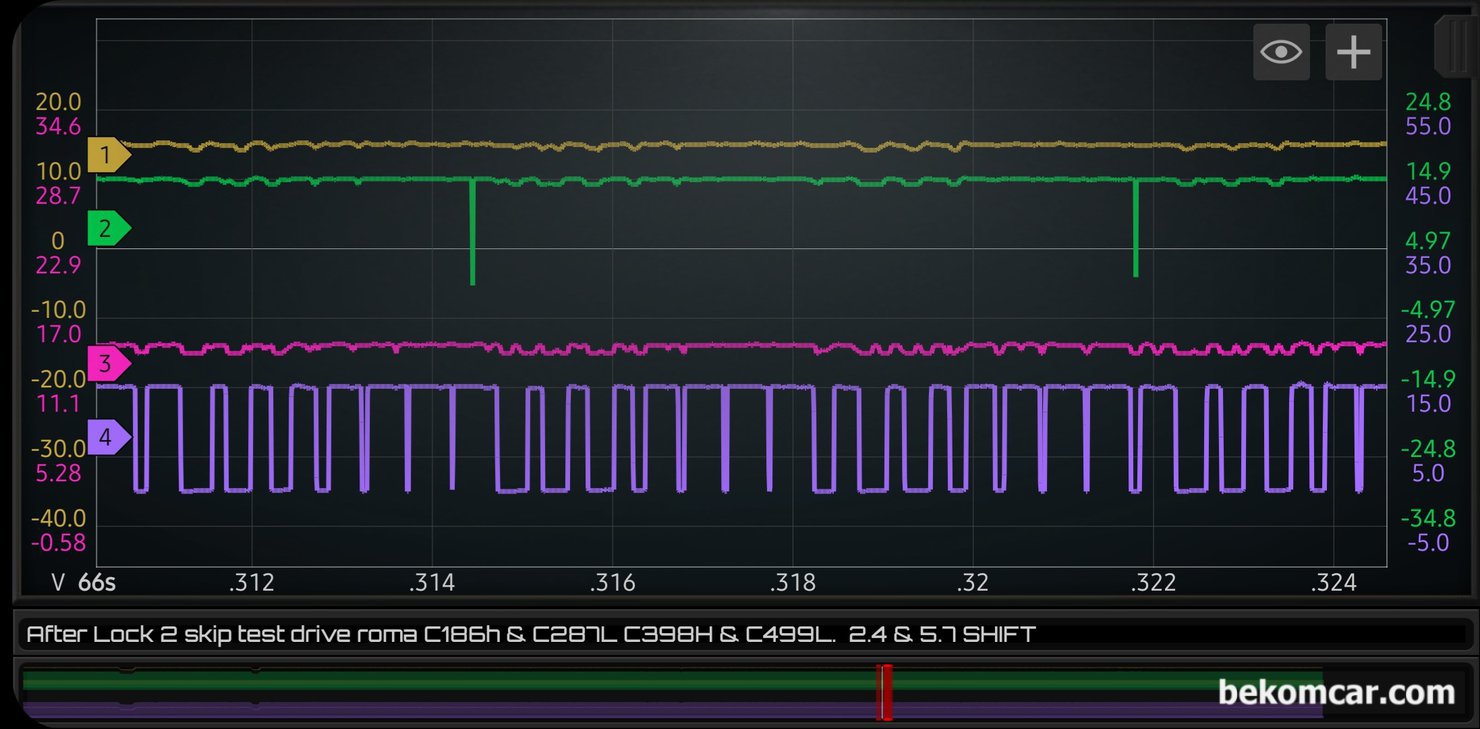Image resolution: width=1480 pixels, height=729 pixels.
Task: Click the purple 55.0 right axis label
Action: pos(1428,127)
